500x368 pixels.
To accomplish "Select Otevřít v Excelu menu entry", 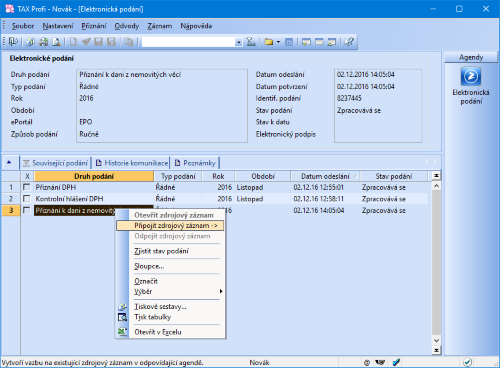I will (158, 332).
